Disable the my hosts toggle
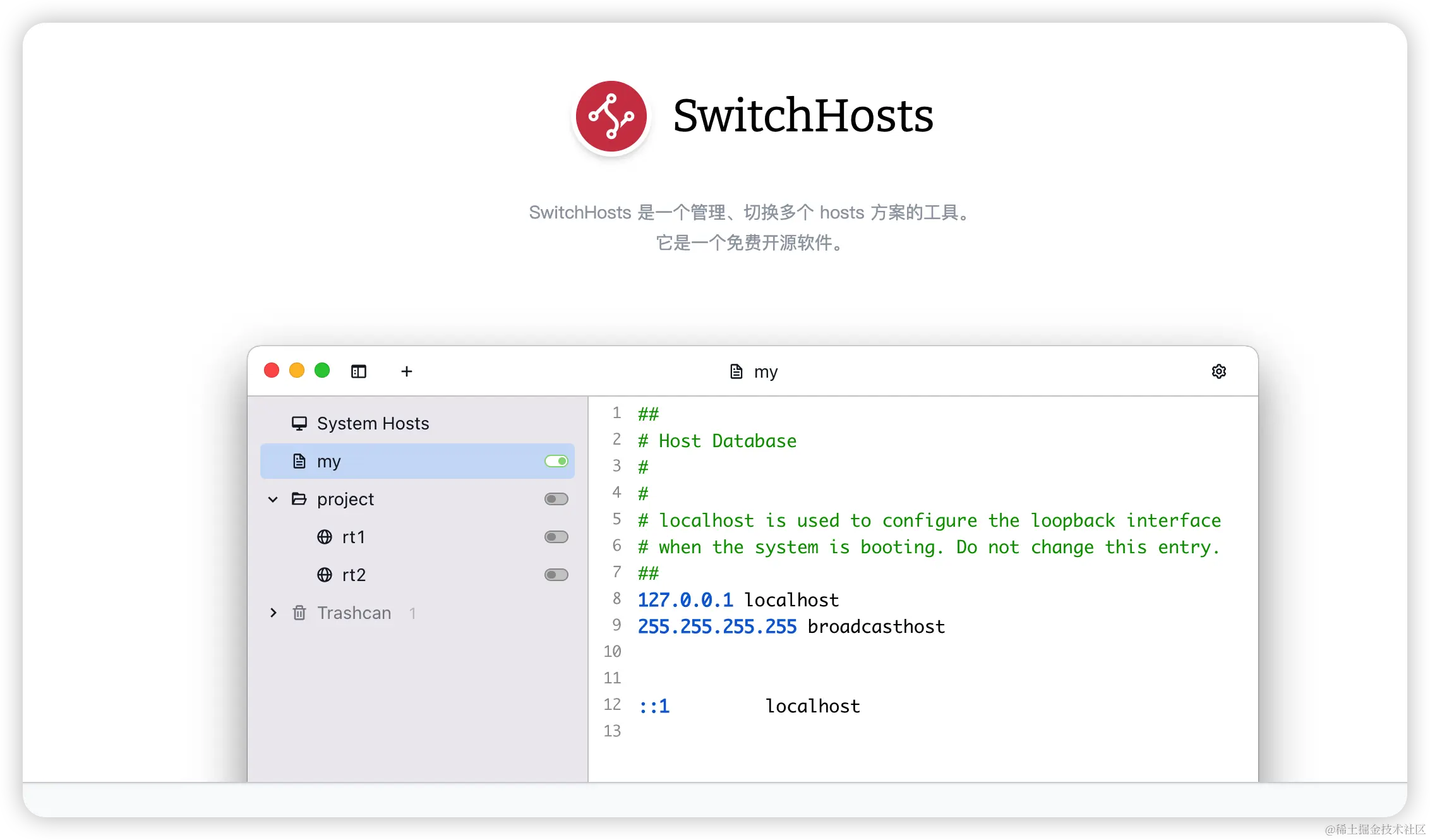Image resolution: width=1430 pixels, height=840 pixels. 556,461
